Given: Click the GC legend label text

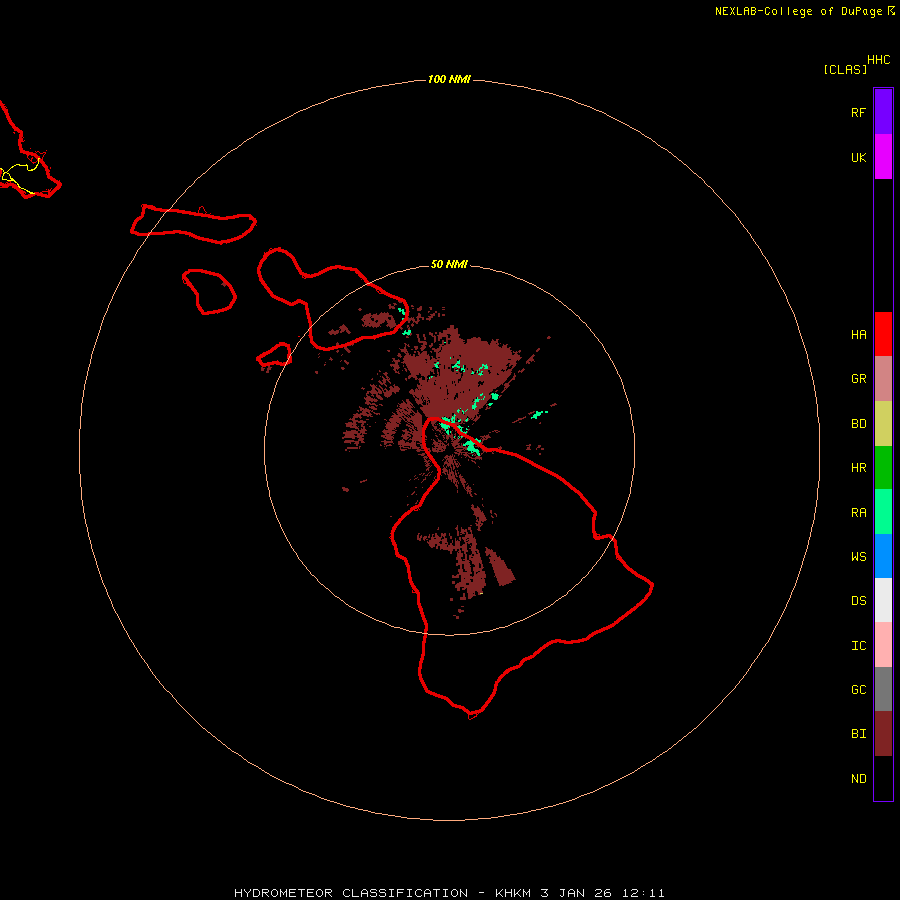Looking at the screenshot, I should (858, 689).
